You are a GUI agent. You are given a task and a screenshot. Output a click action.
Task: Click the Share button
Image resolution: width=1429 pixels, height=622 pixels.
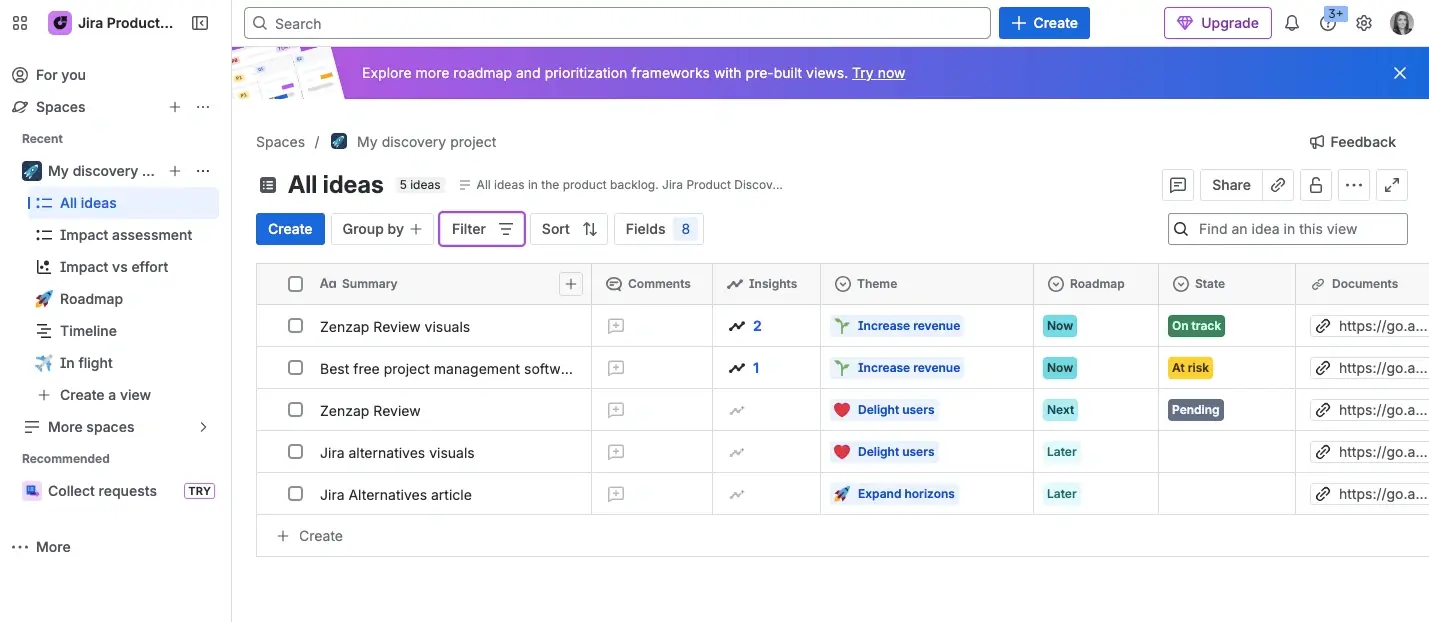(x=1231, y=185)
